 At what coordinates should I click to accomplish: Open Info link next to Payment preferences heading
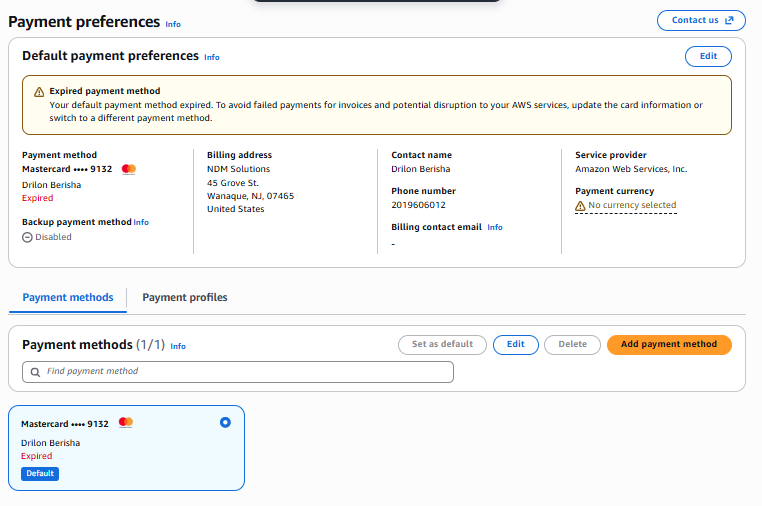click(x=173, y=24)
